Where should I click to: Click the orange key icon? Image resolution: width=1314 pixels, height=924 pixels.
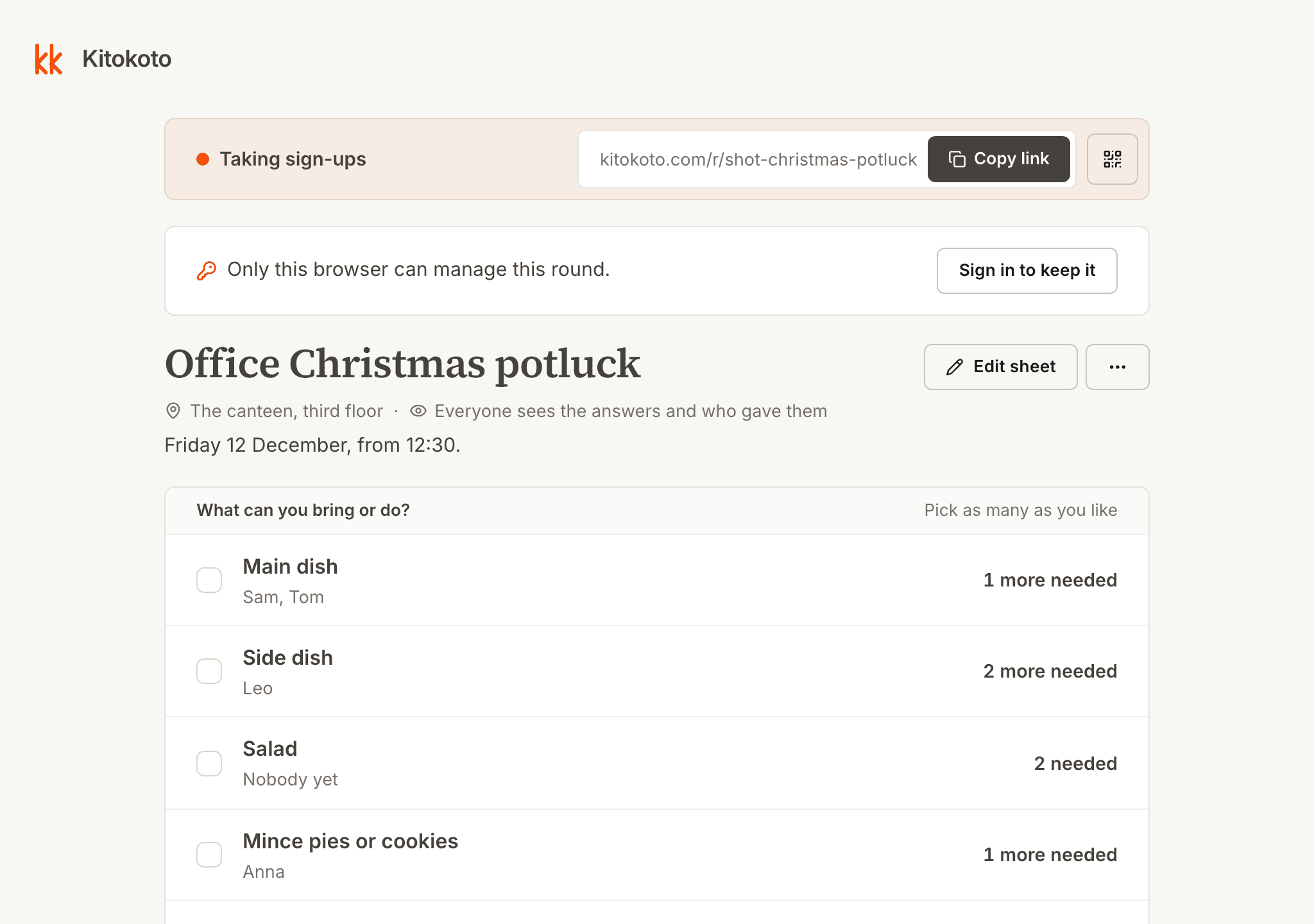[206, 271]
